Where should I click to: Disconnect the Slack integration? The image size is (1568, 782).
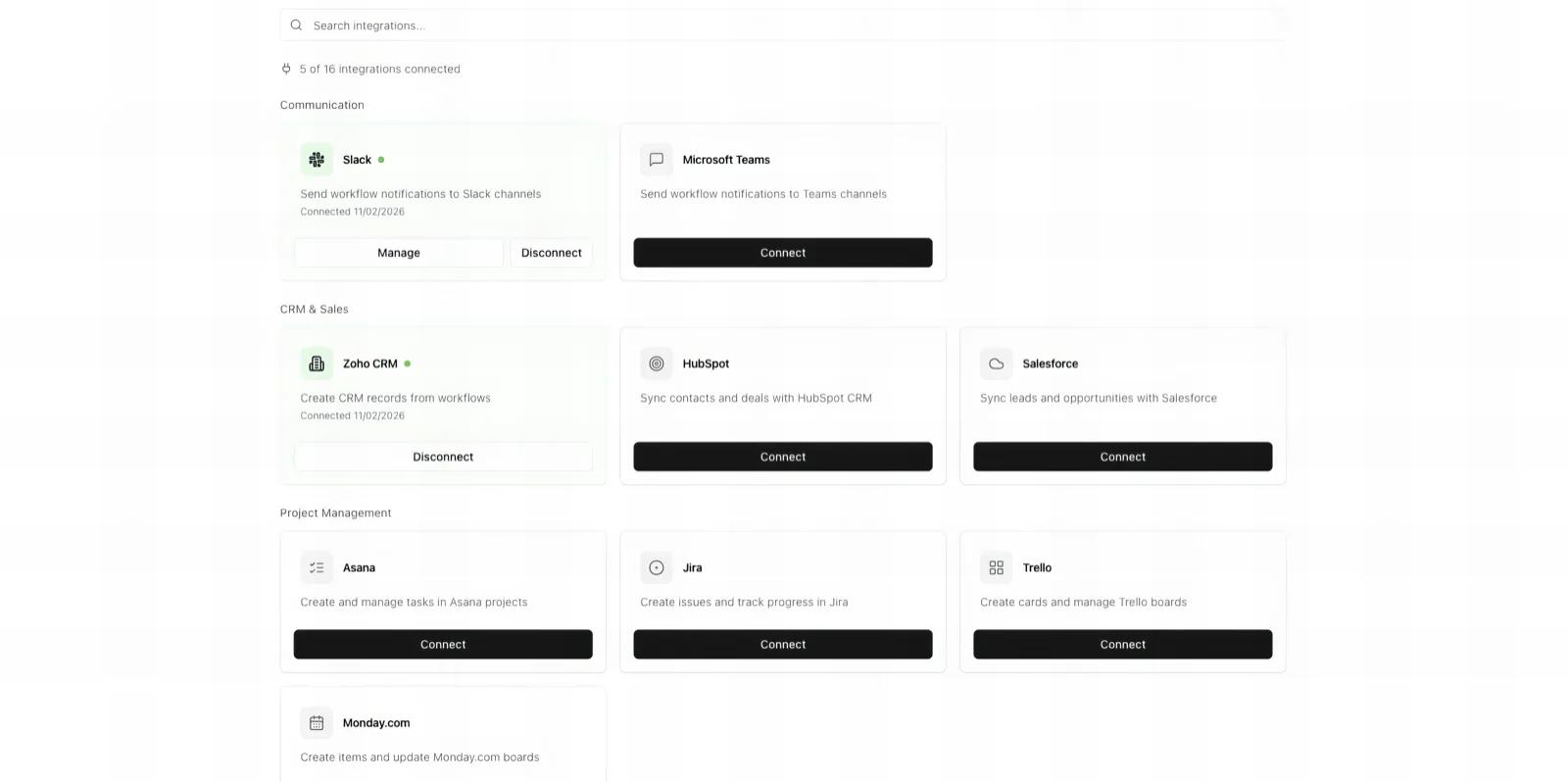551,252
